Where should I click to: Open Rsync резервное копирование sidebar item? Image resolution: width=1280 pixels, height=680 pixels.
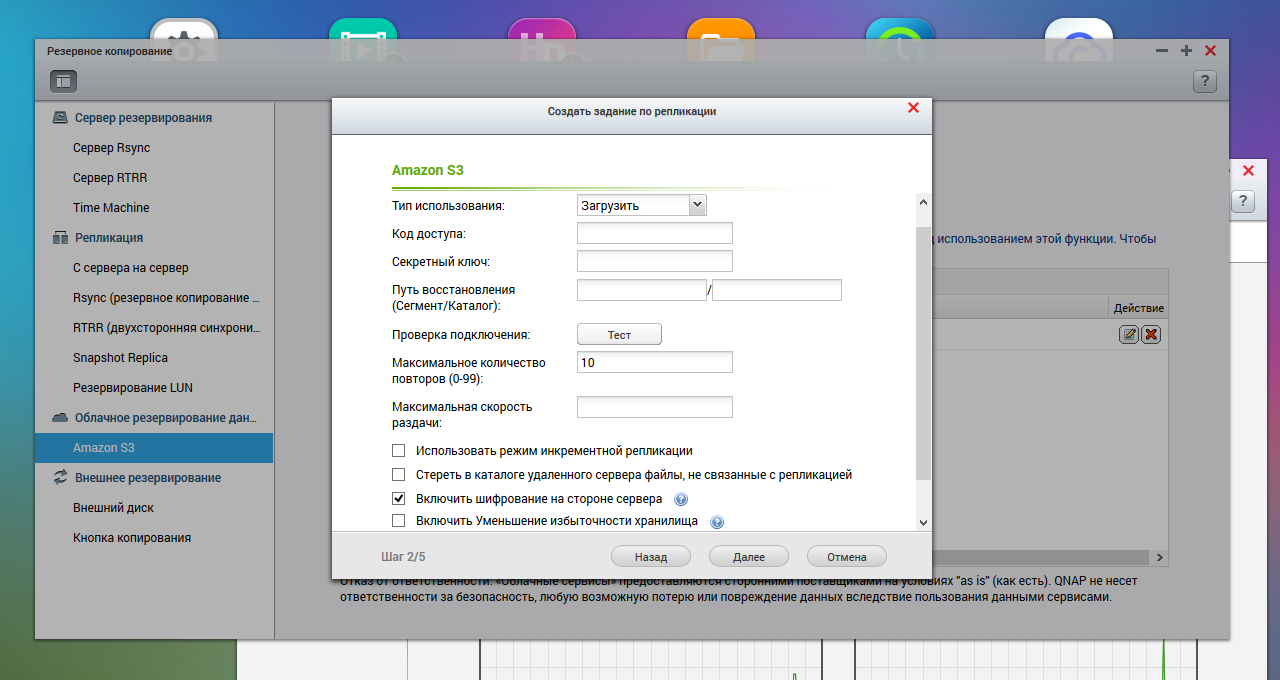153,297
